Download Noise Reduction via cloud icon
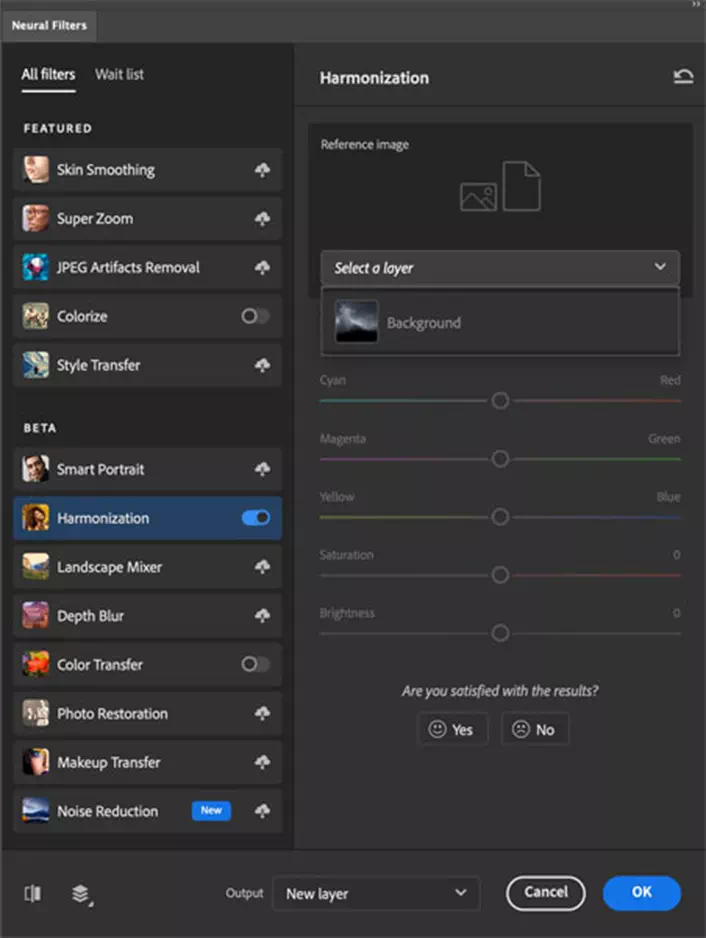The width and height of the screenshot is (706, 938). click(x=262, y=811)
